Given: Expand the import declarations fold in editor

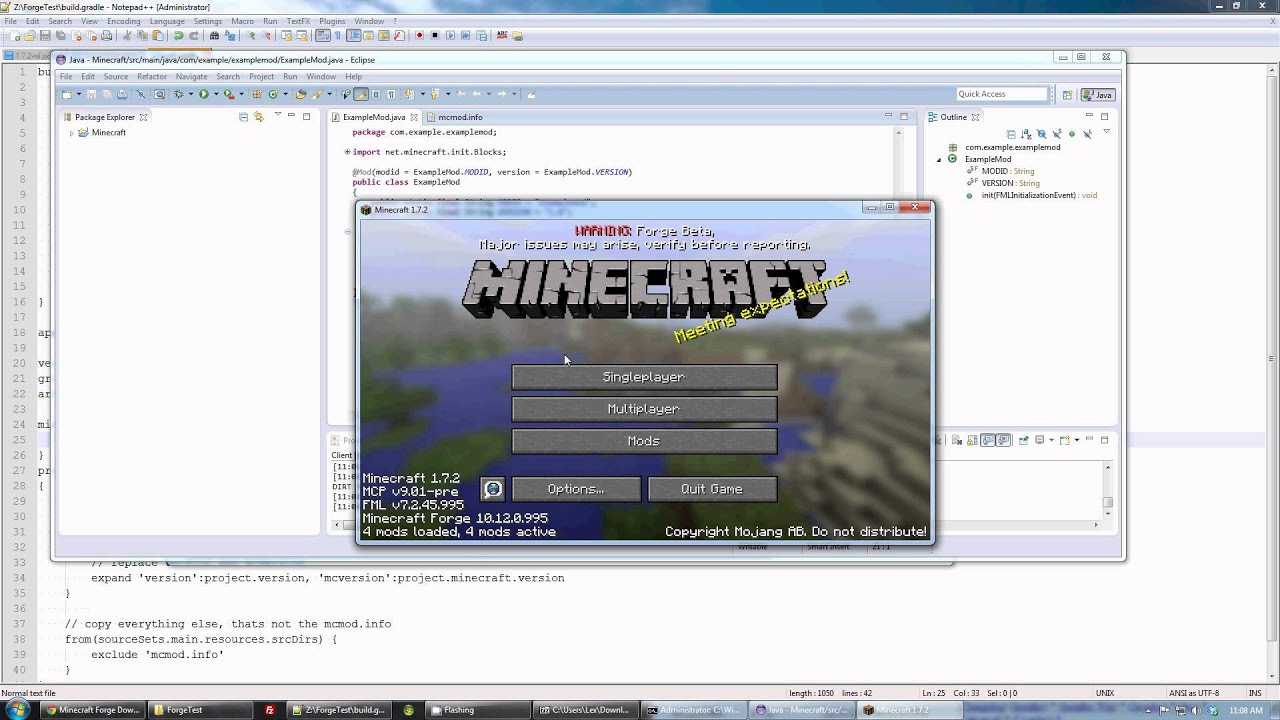Looking at the screenshot, I should tap(347, 152).
